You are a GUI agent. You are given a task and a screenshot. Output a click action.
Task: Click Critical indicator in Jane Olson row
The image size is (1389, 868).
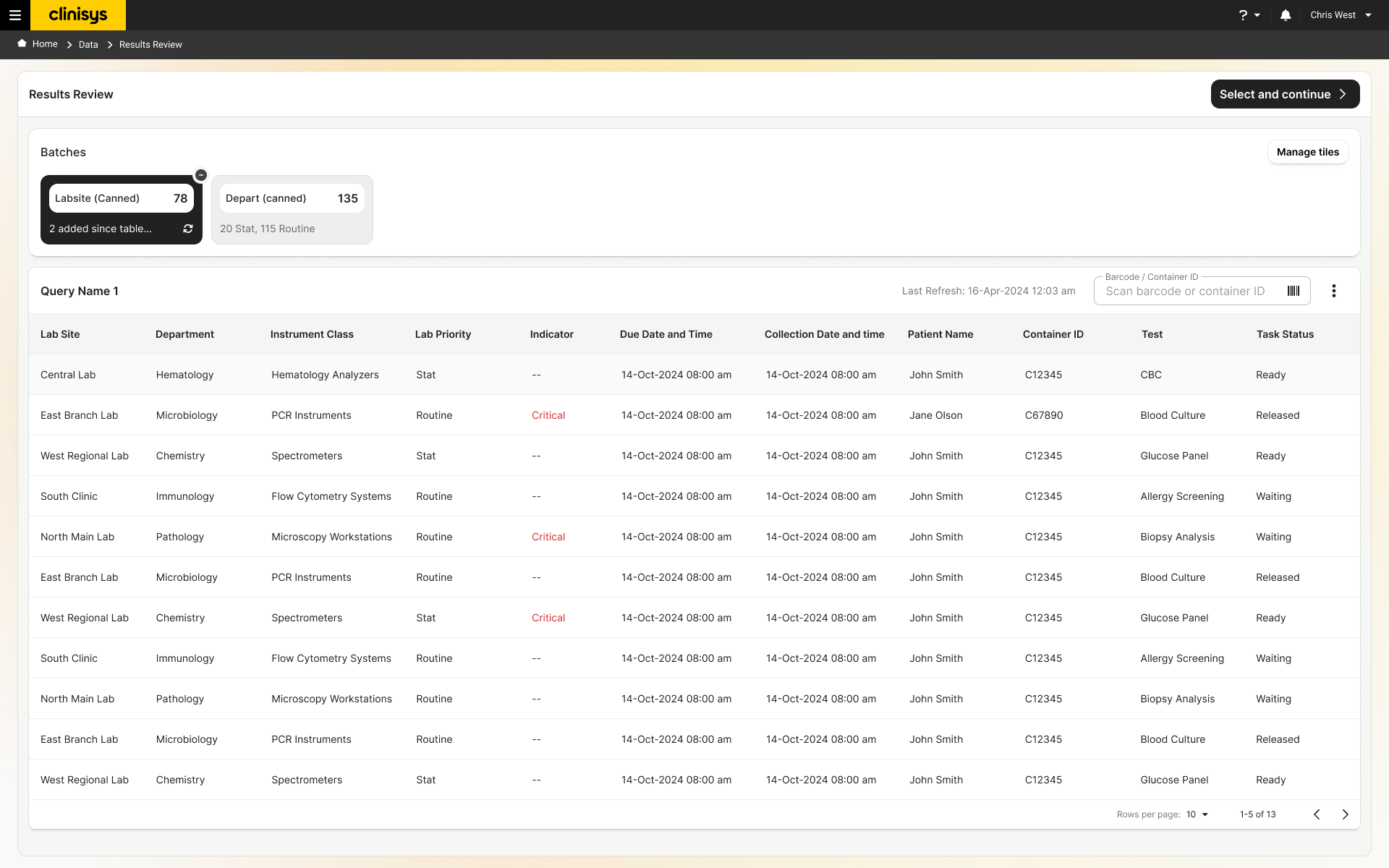(x=548, y=415)
